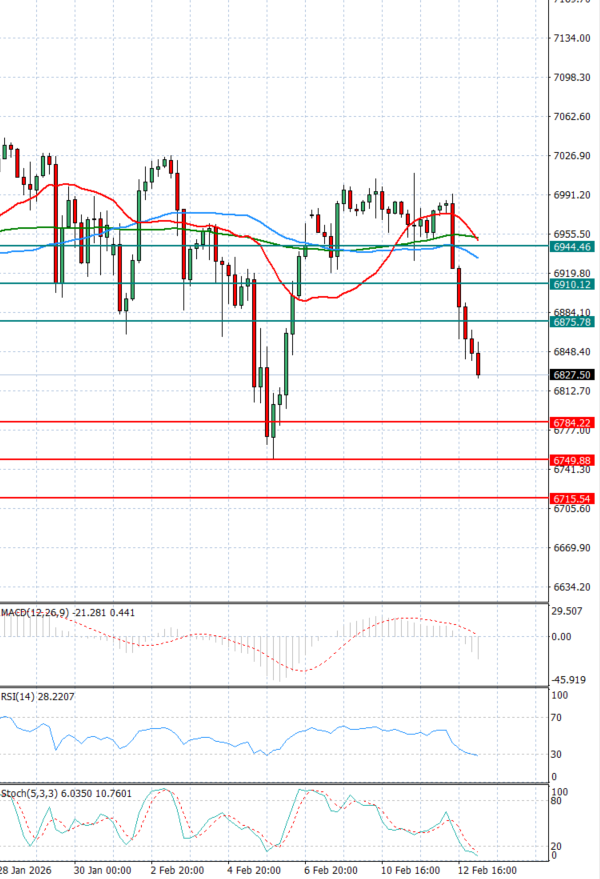Click the 6944.46 resistance level label
This screenshot has width=600, height=879.
tap(572, 246)
